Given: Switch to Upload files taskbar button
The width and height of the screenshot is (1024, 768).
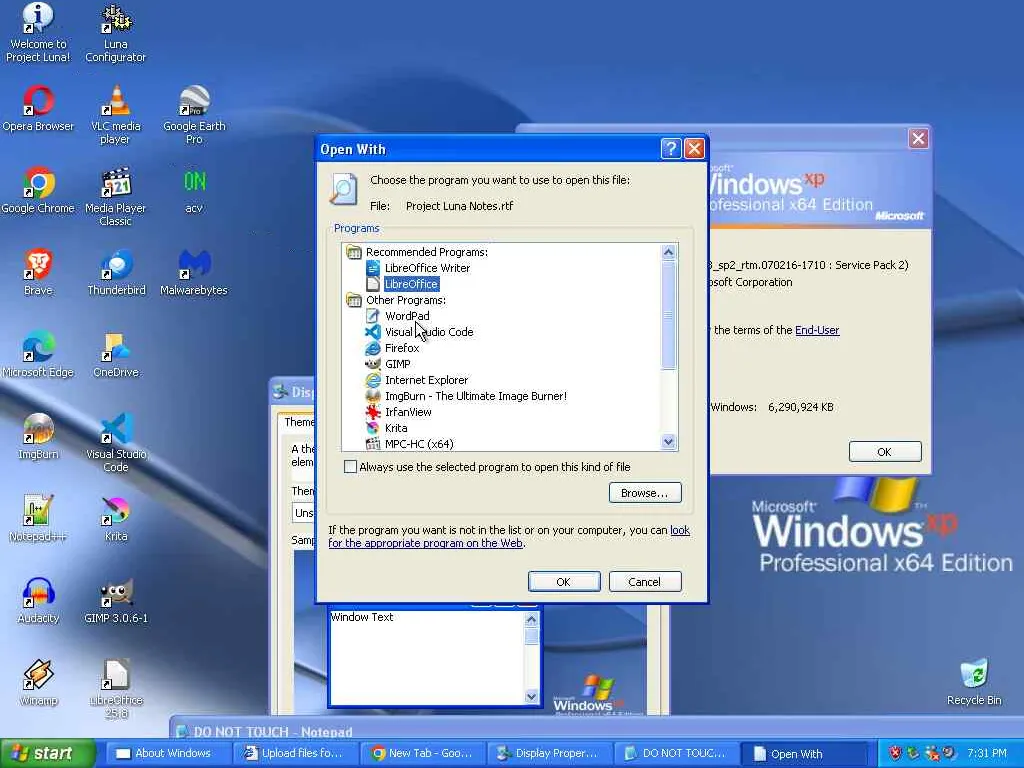Looking at the screenshot, I should click(294, 754).
